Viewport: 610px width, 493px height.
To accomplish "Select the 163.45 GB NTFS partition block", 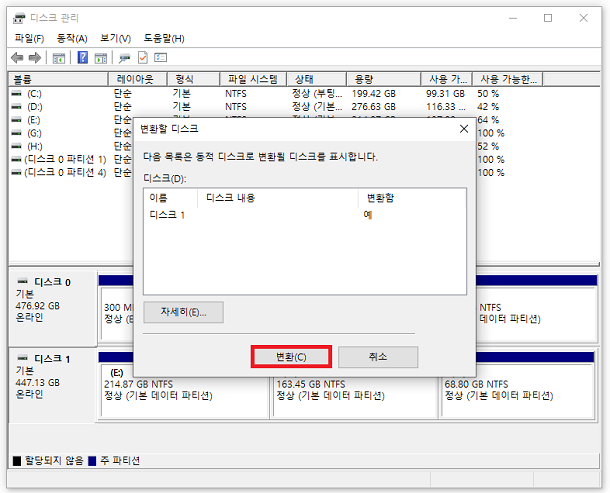I will [355, 390].
